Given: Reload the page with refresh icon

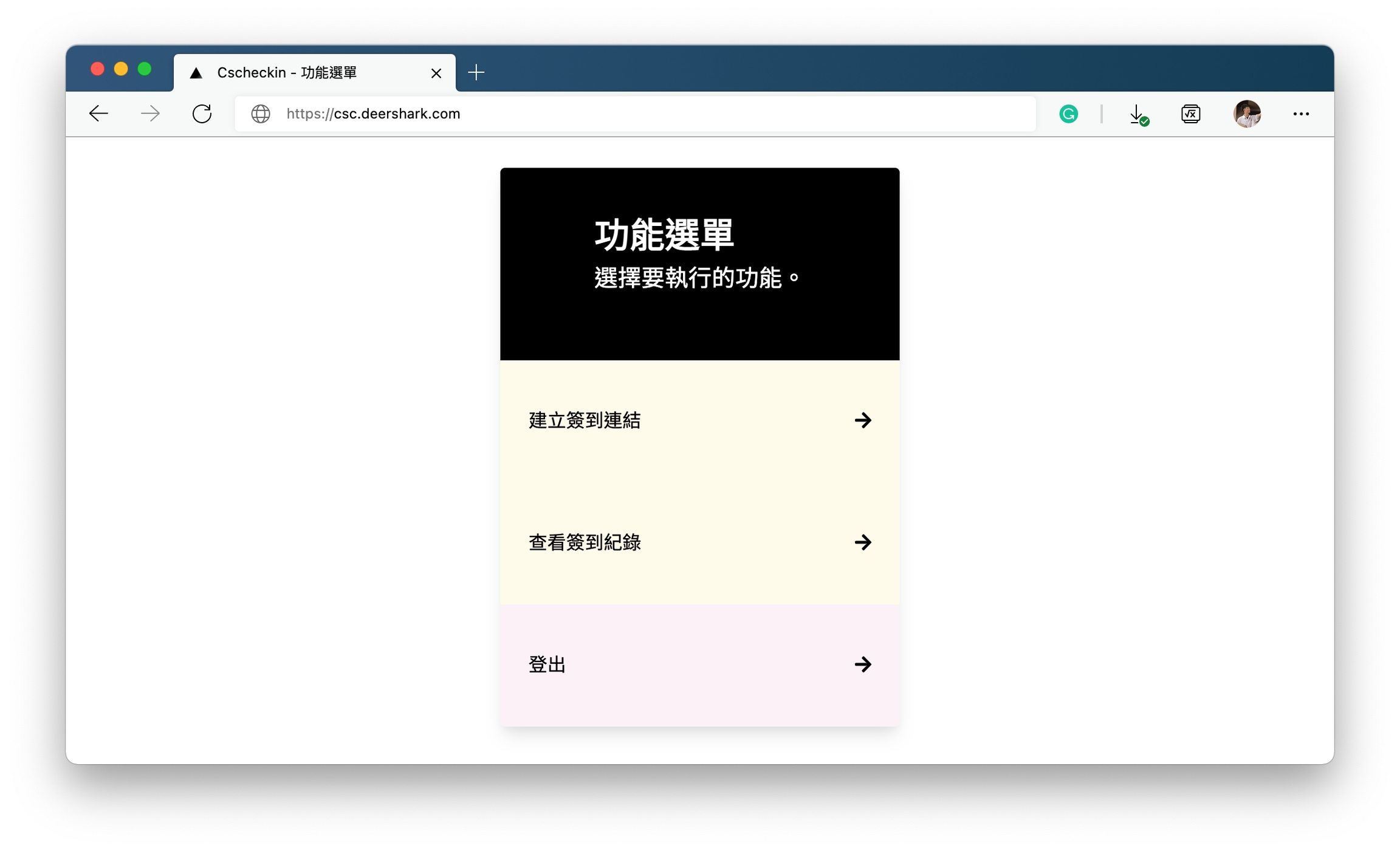Looking at the screenshot, I should [202, 114].
